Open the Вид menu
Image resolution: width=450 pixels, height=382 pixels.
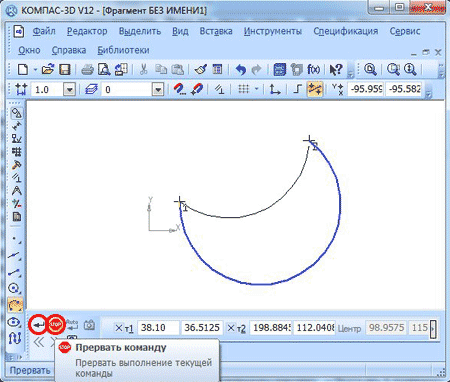180,31
